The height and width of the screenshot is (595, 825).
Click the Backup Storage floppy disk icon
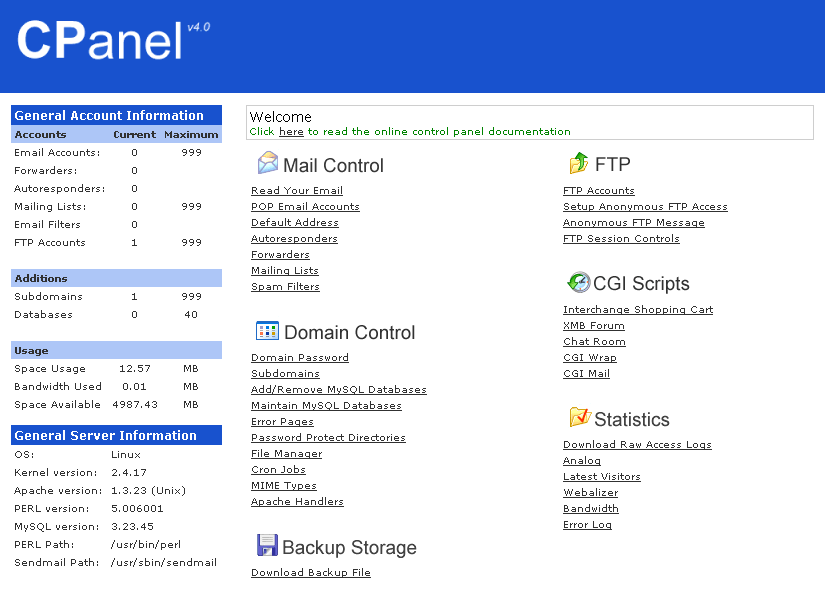pos(267,545)
